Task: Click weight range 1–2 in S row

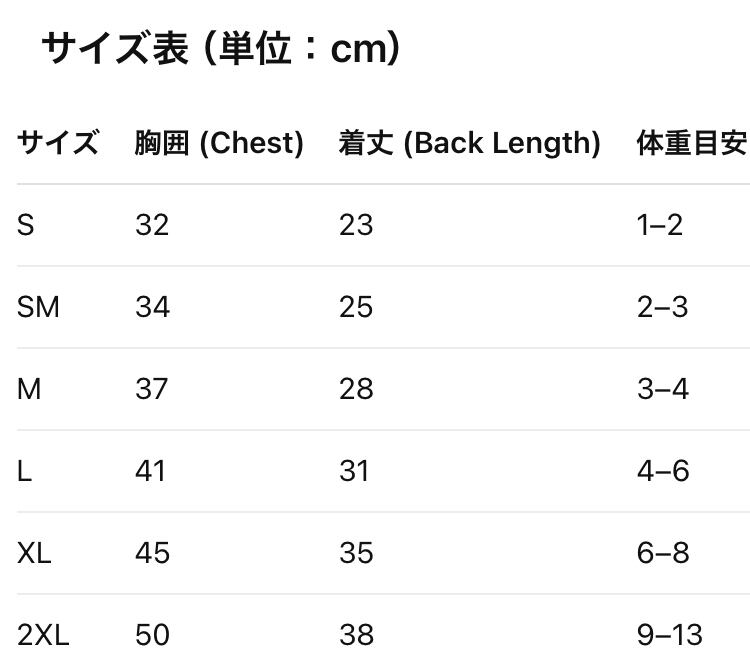Action: 660,225
